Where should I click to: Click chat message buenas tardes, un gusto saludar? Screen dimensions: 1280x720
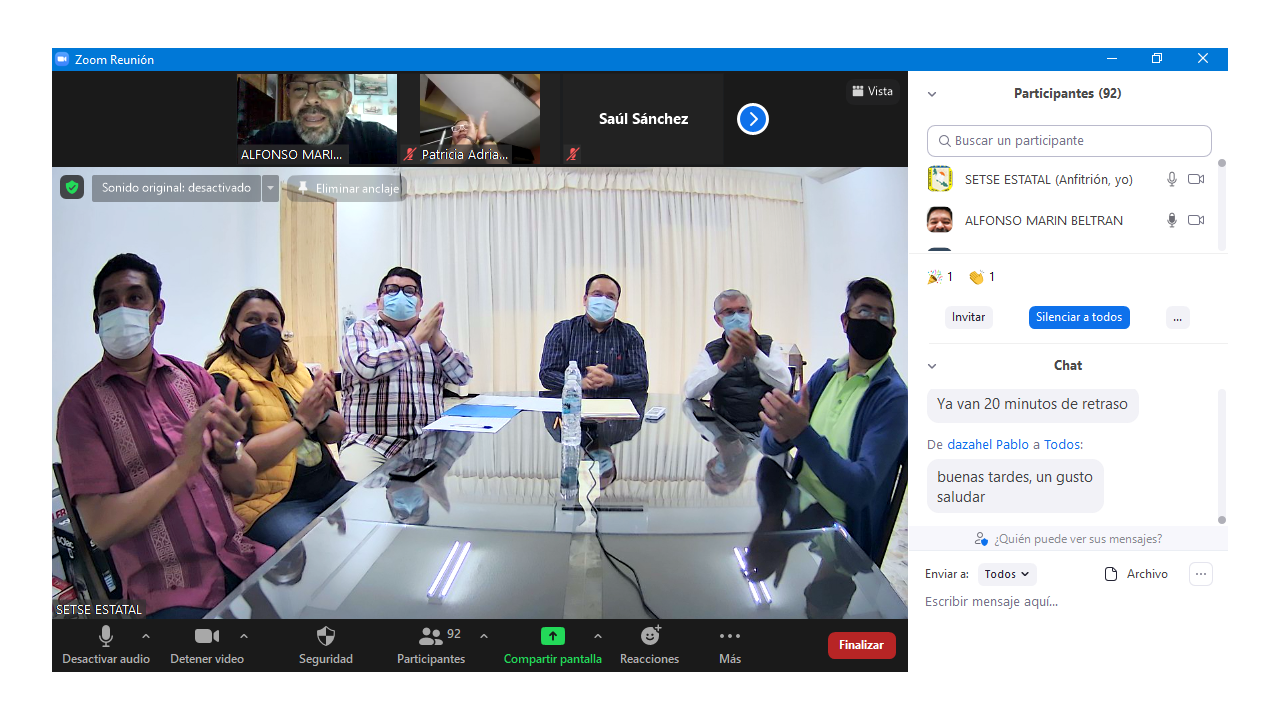tap(1015, 487)
